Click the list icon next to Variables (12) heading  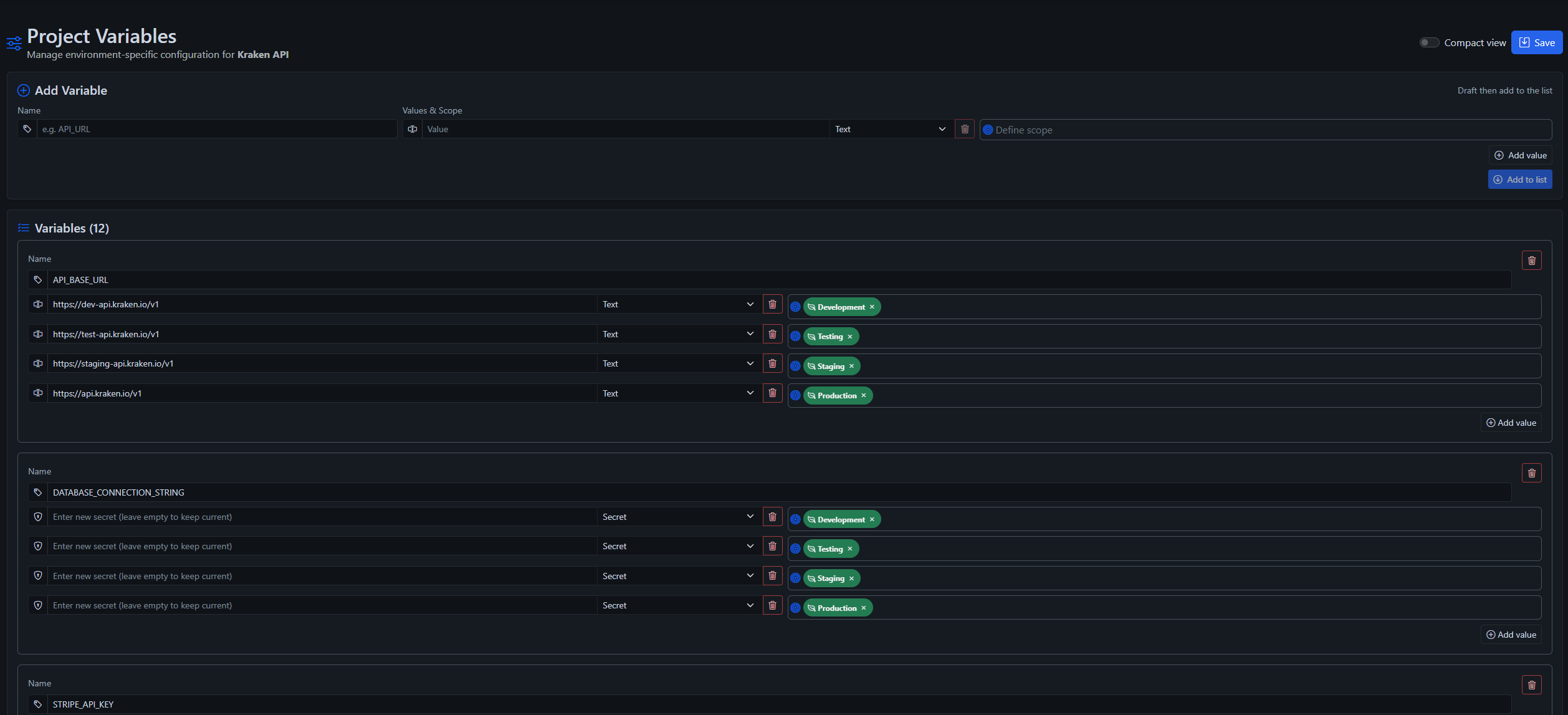24,228
